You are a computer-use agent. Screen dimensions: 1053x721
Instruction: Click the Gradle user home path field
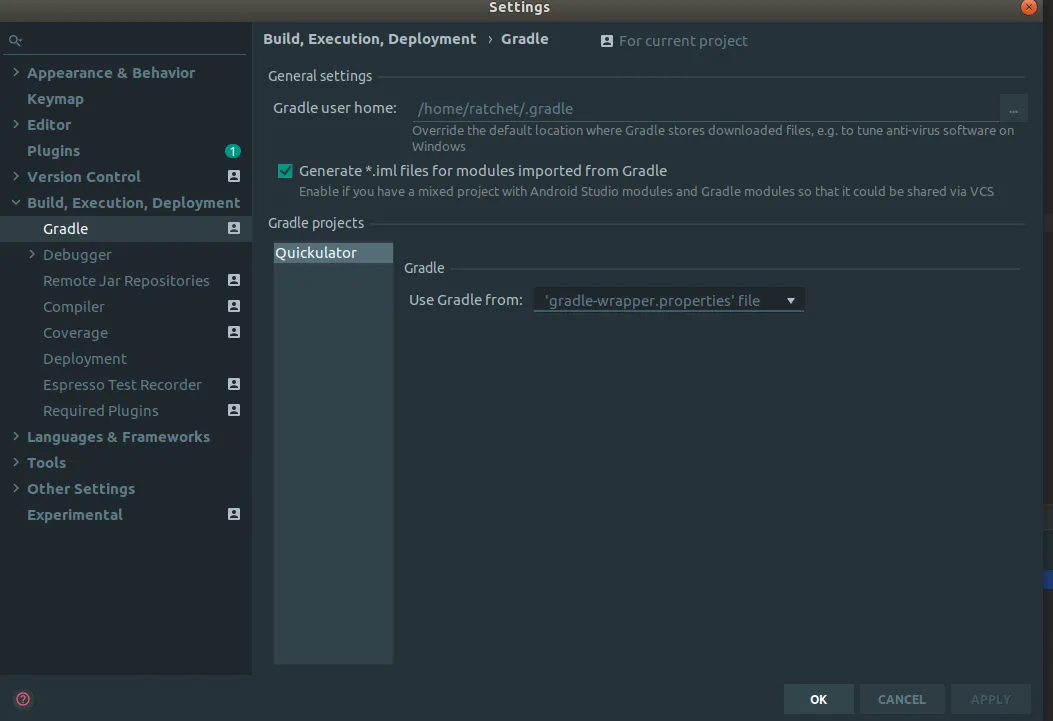[705, 109]
